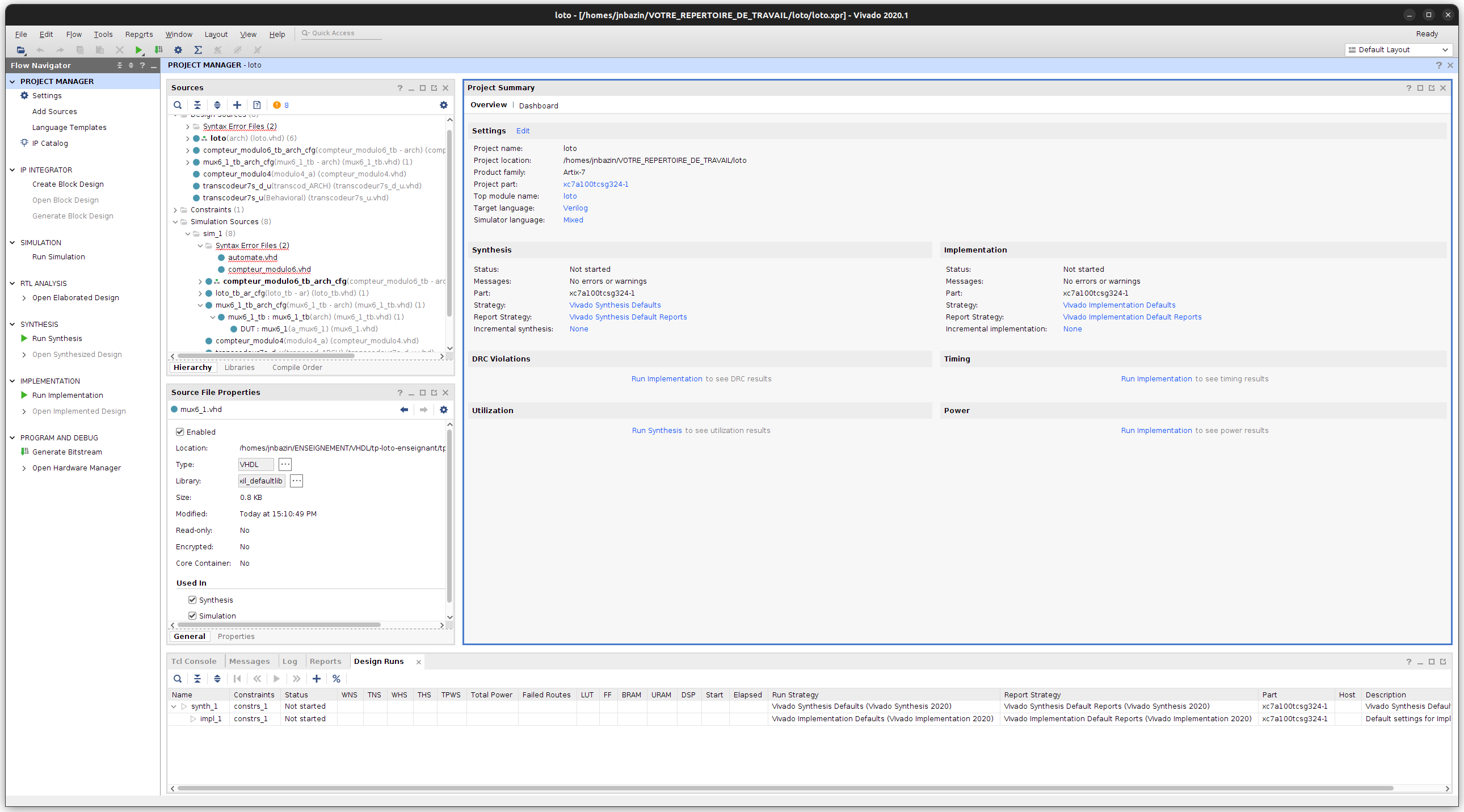Collapse all icon in Flow Navigator header
This screenshot has width=1464, height=812.
[119, 66]
